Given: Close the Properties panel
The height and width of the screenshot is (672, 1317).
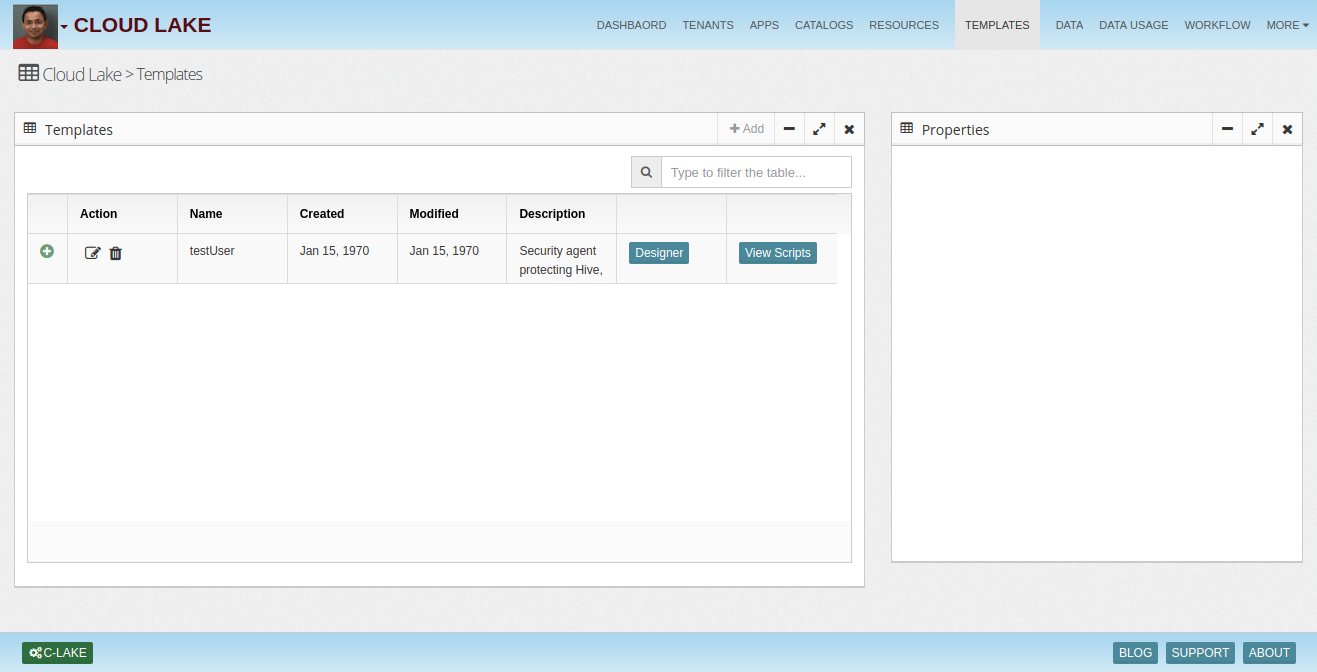Looking at the screenshot, I should (x=1287, y=129).
